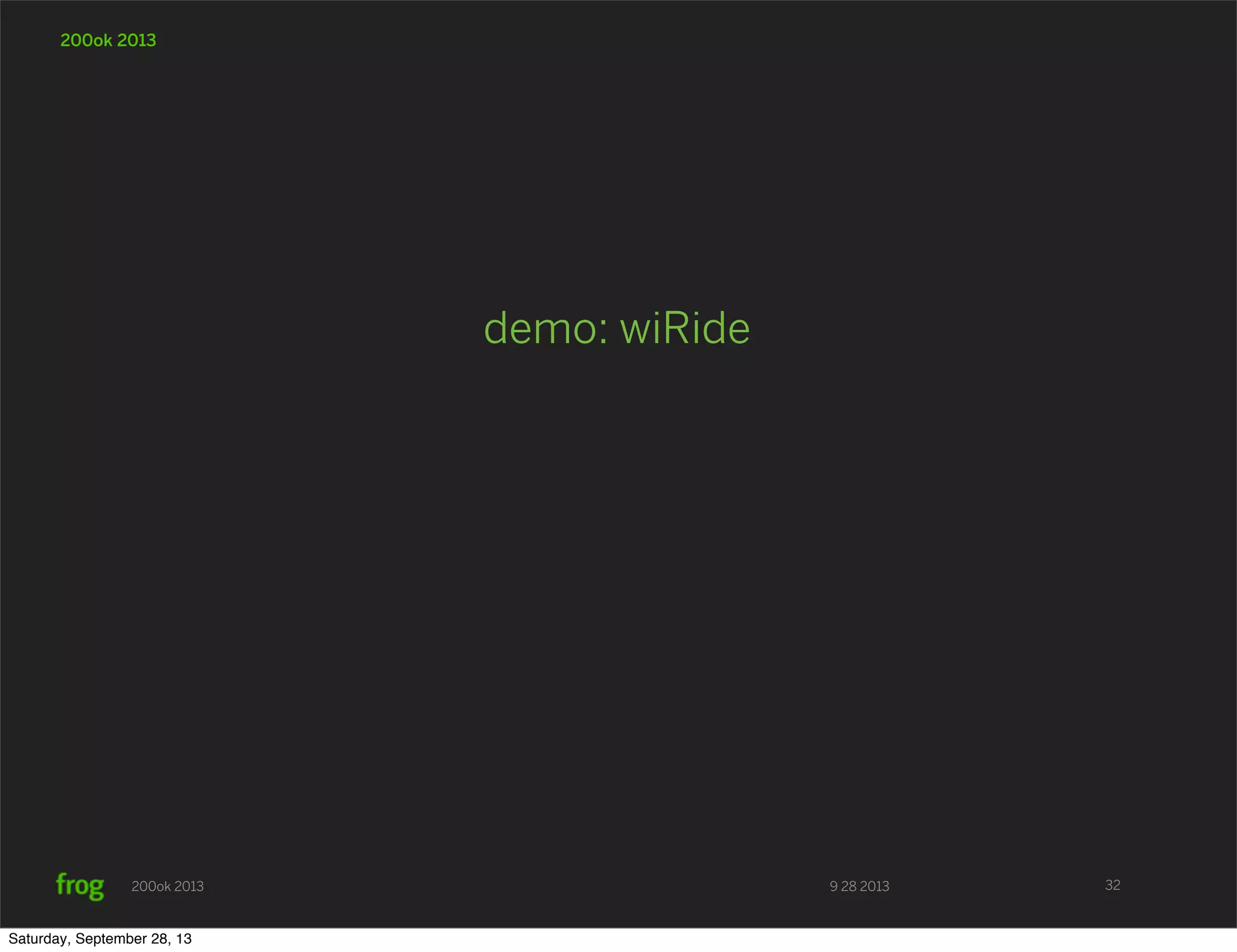Click the '9 28 2013' footer date

pos(859,886)
